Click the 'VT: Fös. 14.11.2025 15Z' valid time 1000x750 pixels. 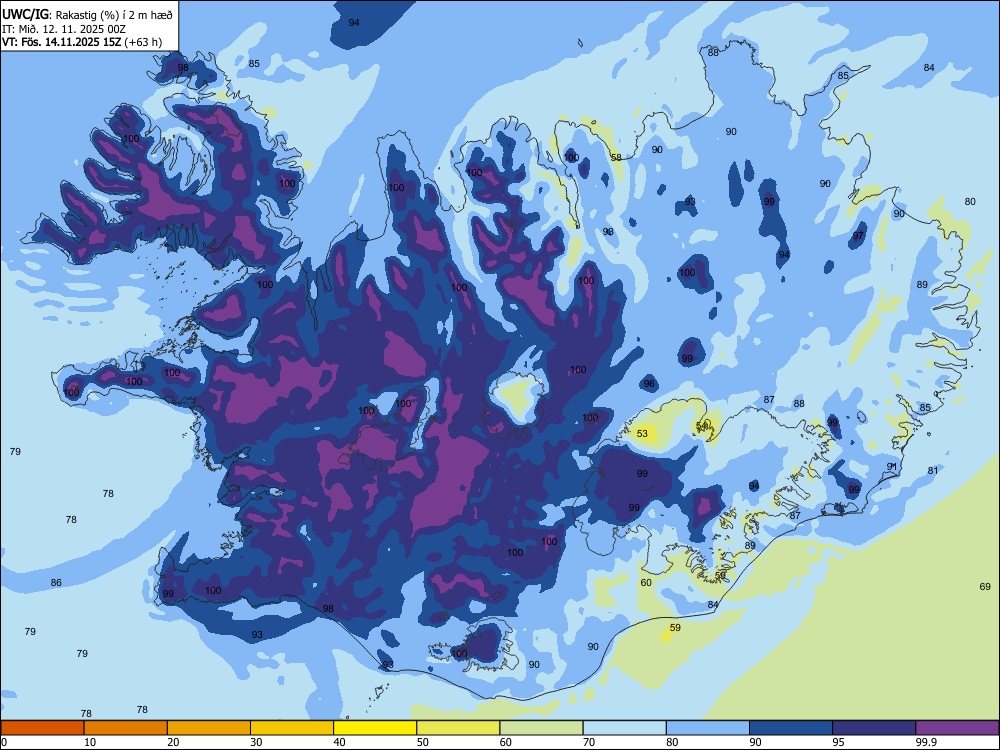pyautogui.click(x=61, y=42)
